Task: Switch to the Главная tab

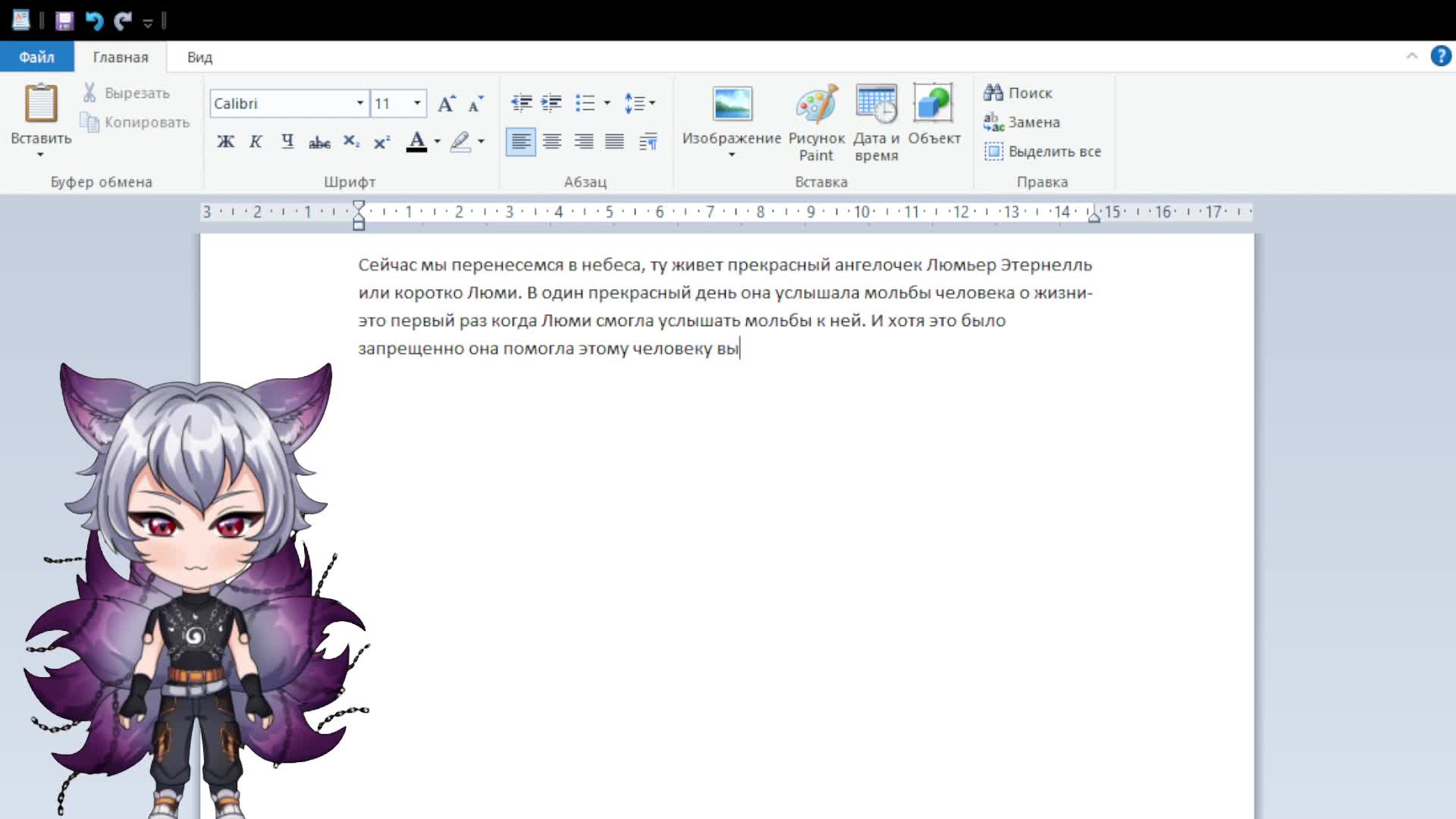Action: click(121, 57)
